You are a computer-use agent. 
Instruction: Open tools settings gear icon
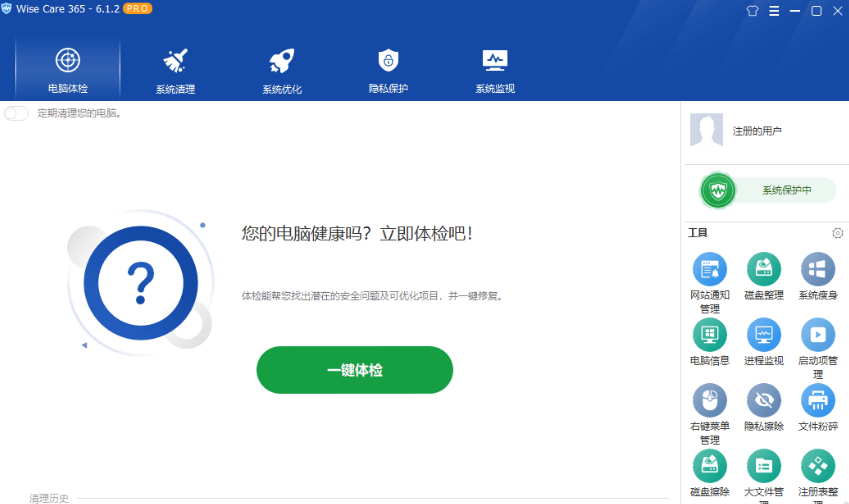coord(837,233)
